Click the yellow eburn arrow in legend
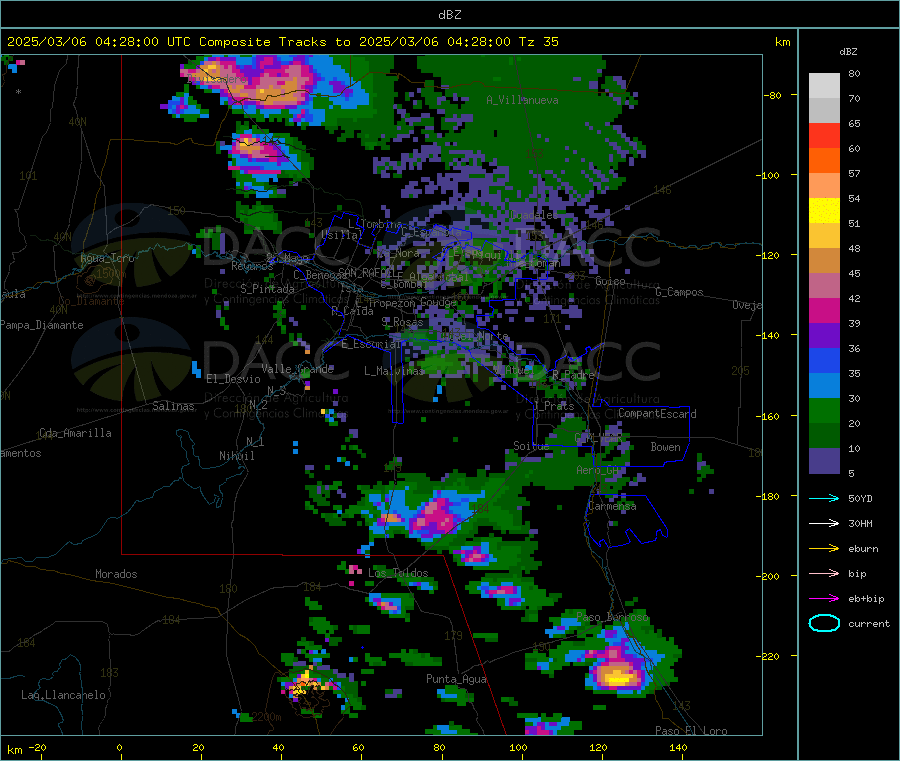Image resolution: width=900 pixels, height=761 pixels. pos(824,549)
